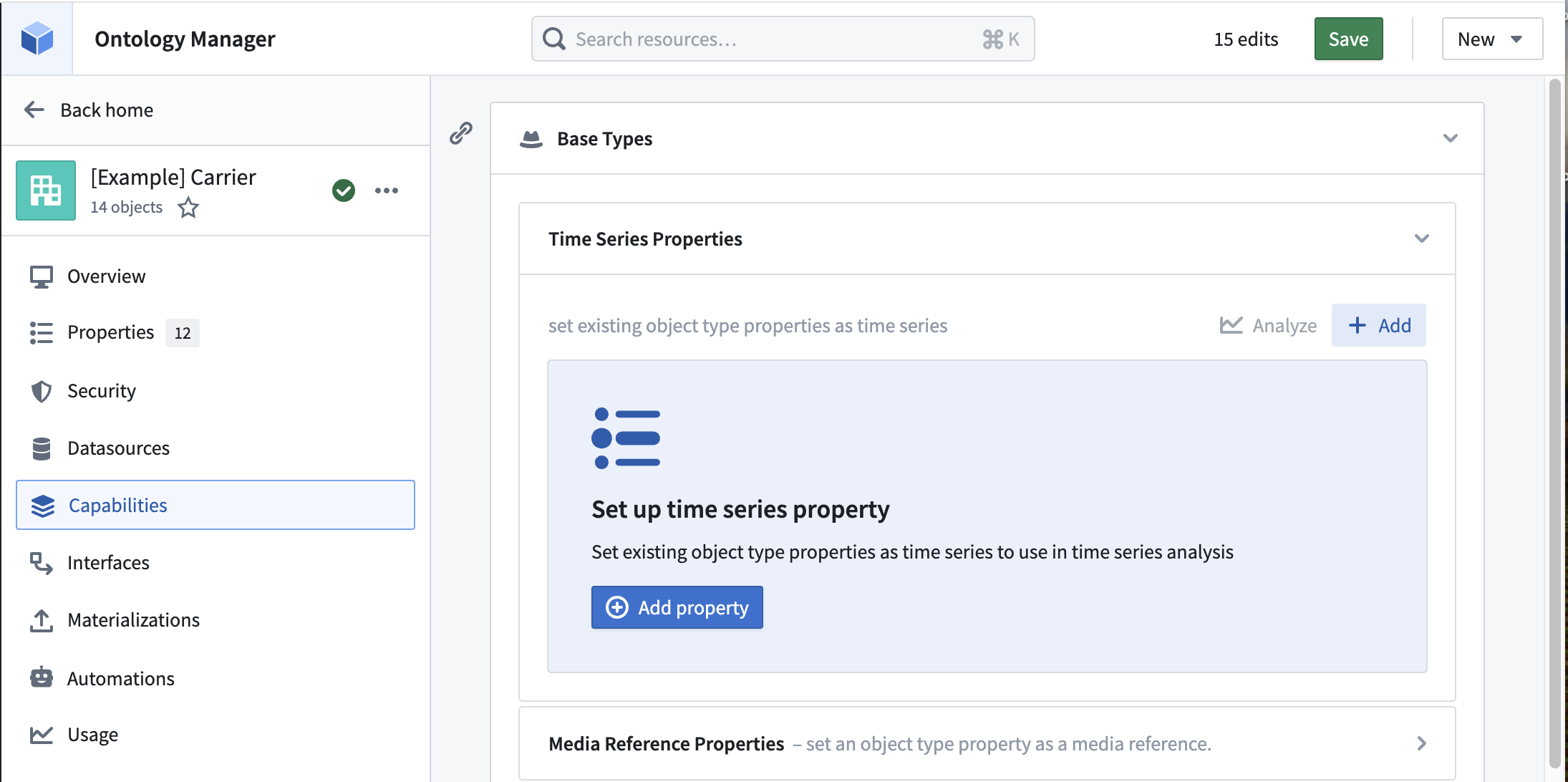The image size is (1568, 782).
Task: Click the Media Reference Properties title
Action: 667,743
